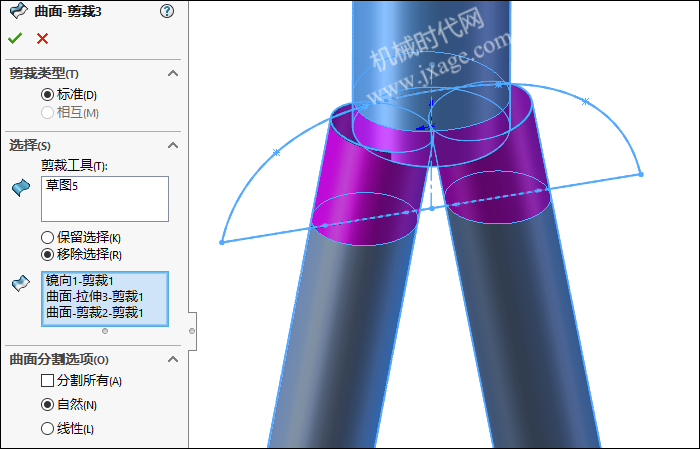This screenshot has width=700, height=449.
Task: Grab the resize handle below the selection list
Action: (105, 331)
